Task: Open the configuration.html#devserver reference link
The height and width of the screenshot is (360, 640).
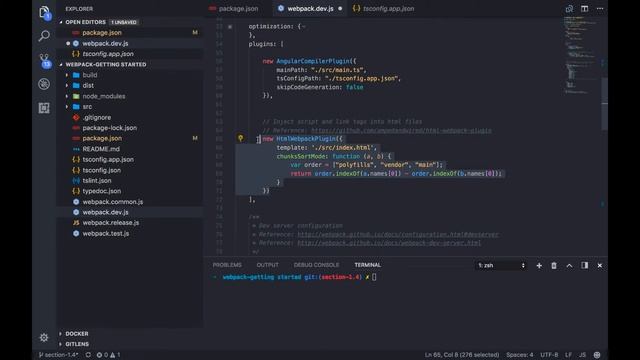Action: [x=398, y=235]
